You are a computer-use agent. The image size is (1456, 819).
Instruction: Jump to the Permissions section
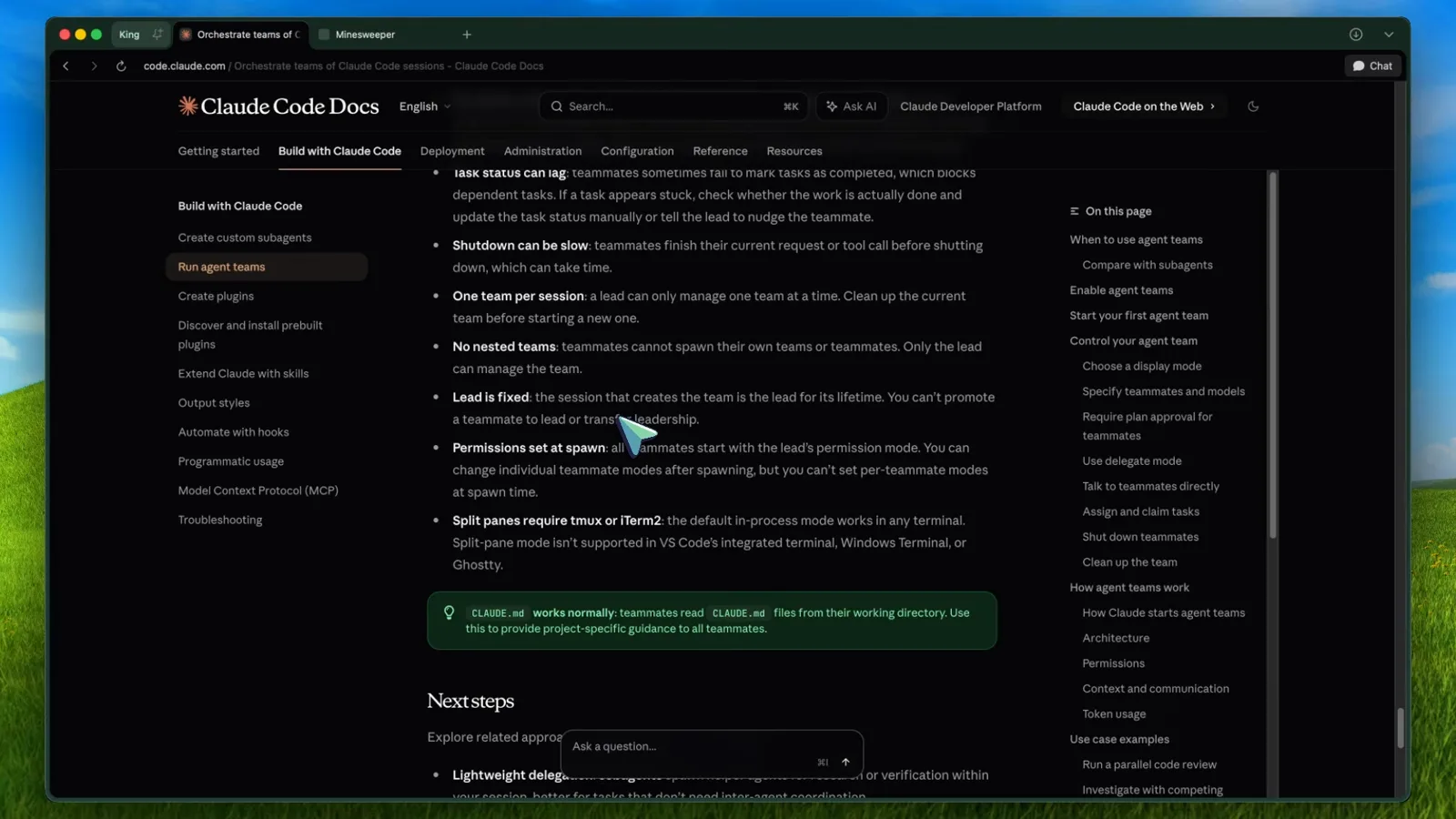point(1113,663)
